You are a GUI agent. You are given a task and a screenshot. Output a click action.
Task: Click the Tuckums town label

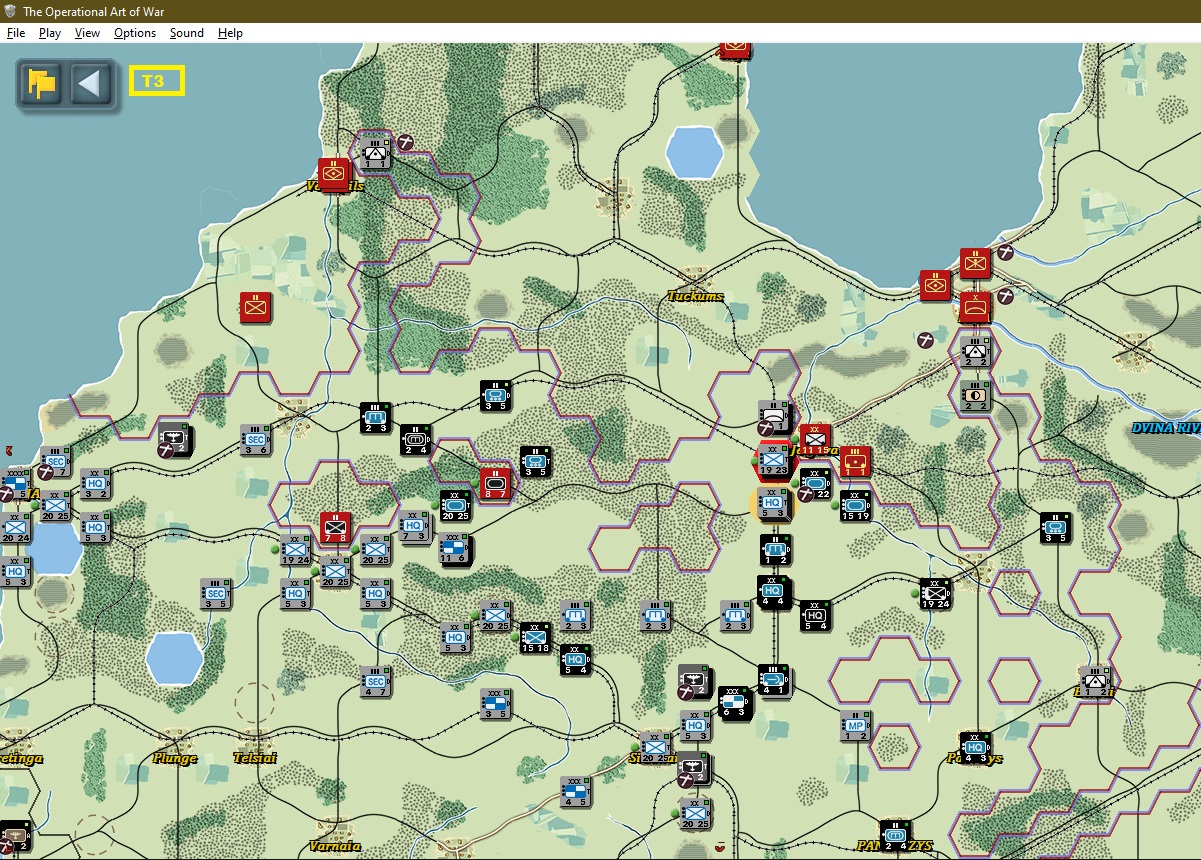(x=695, y=296)
